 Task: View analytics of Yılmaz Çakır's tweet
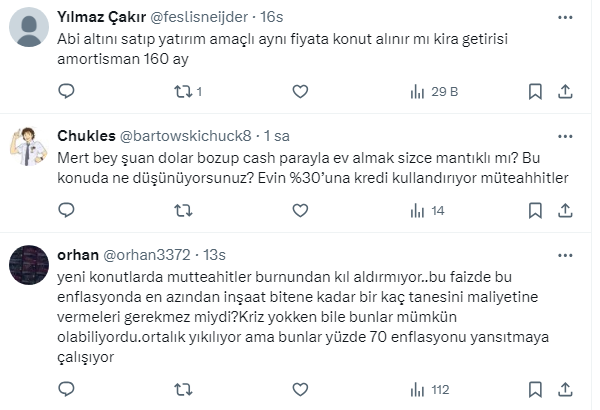tap(417, 92)
